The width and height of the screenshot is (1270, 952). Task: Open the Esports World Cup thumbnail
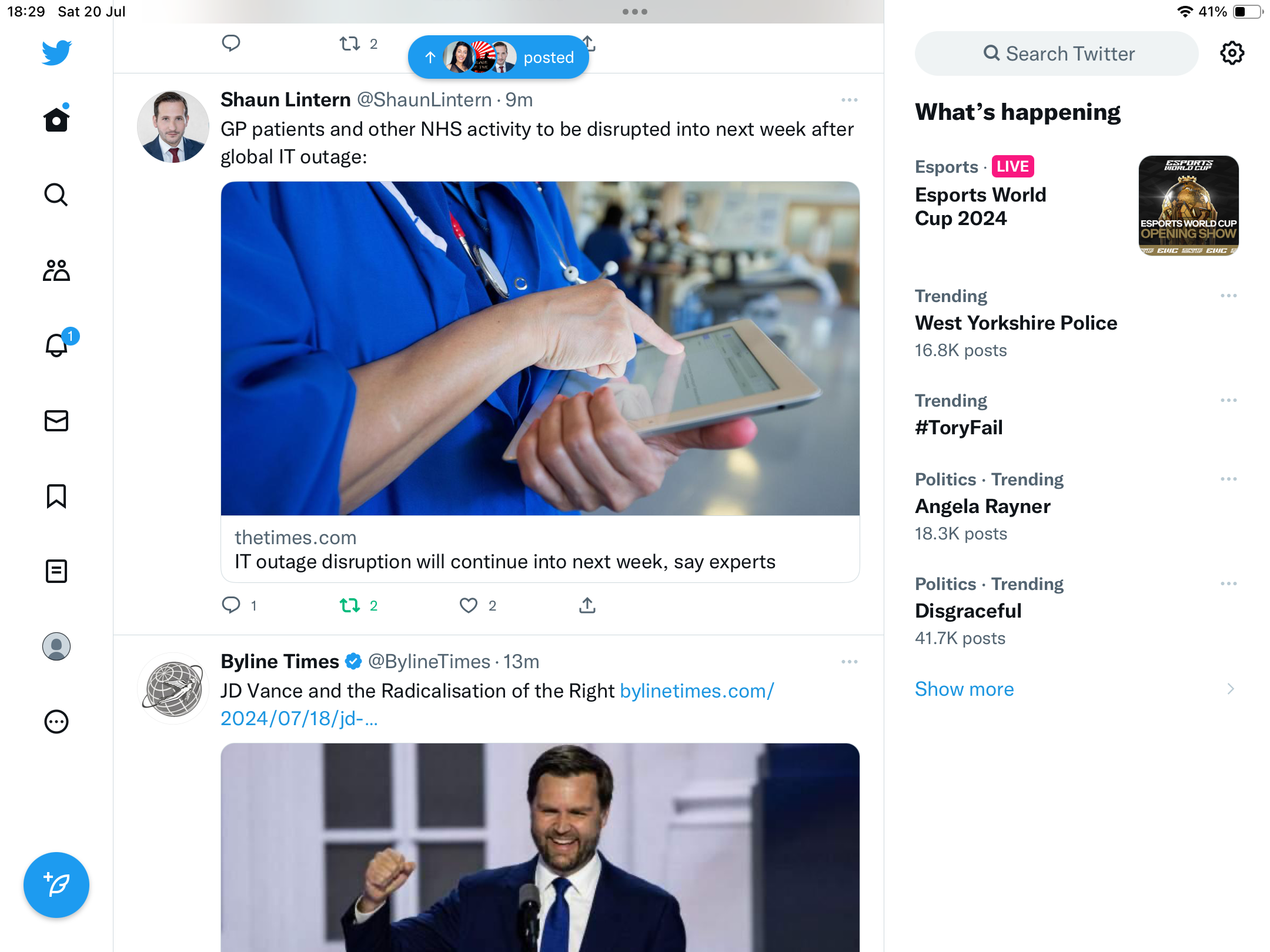click(1188, 206)
